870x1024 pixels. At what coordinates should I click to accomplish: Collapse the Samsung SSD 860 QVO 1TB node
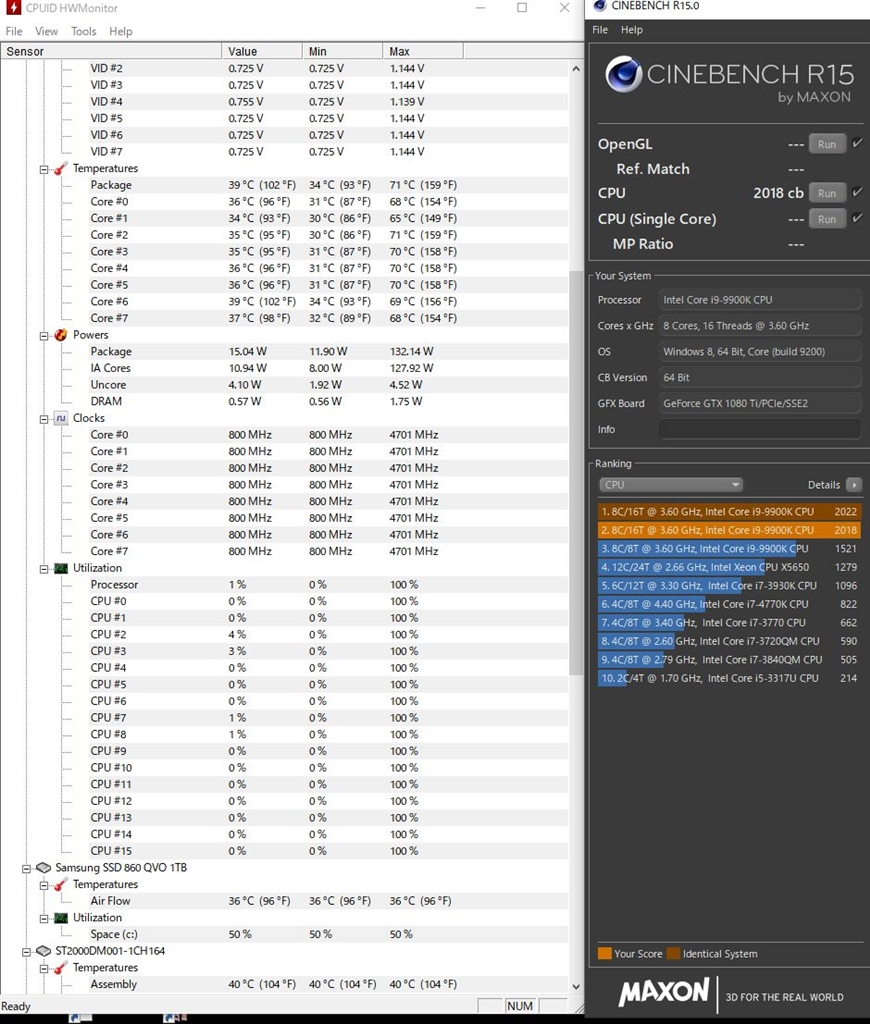coord(26,869)
